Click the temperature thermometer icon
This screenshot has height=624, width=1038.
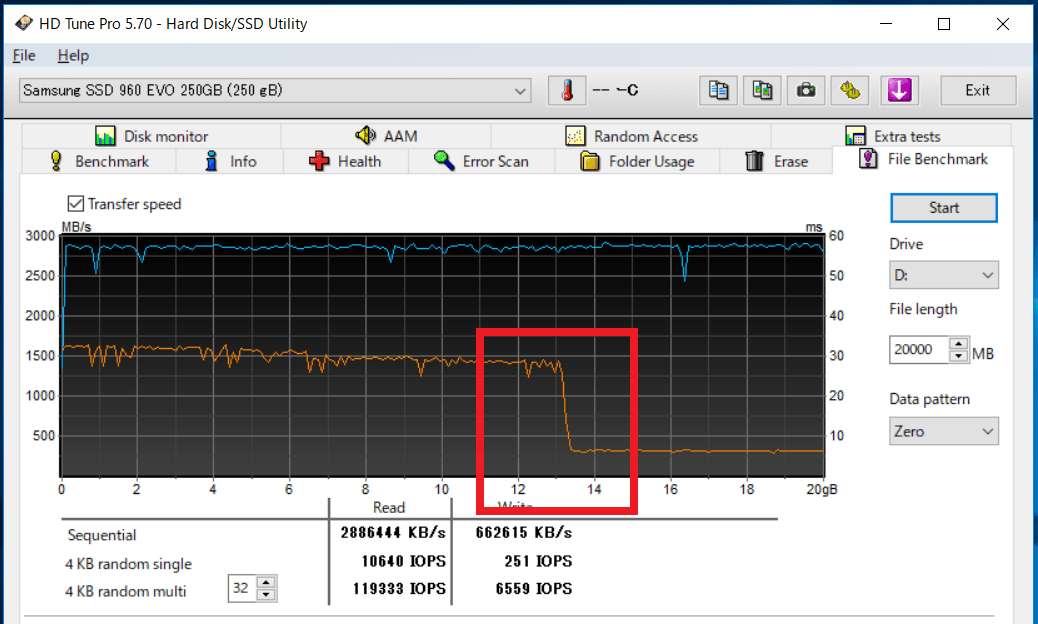[x=567, y=90]
